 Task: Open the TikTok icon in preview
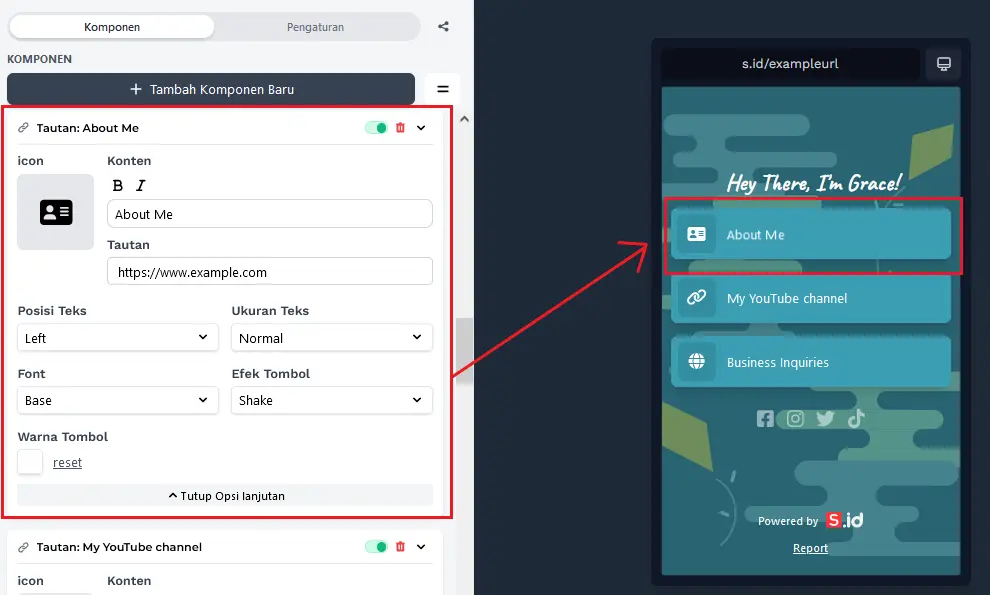[x=855, y=419]
